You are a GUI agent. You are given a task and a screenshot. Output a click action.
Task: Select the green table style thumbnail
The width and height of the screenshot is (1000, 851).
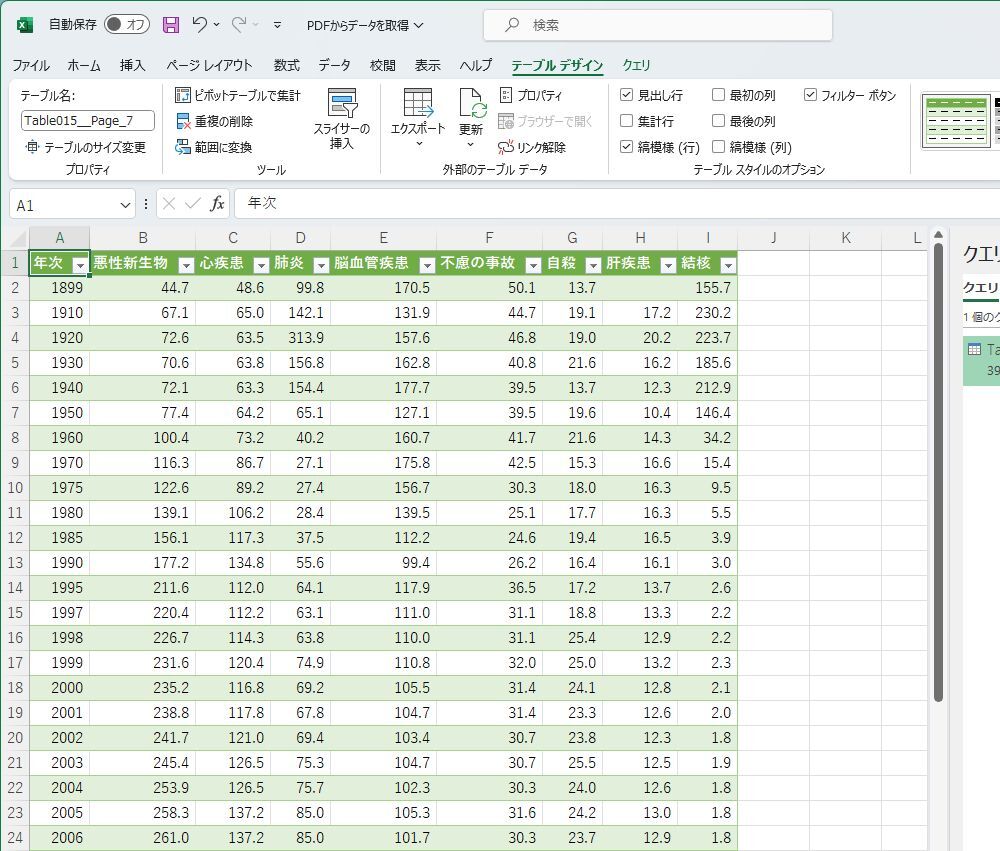coord(955,120)
